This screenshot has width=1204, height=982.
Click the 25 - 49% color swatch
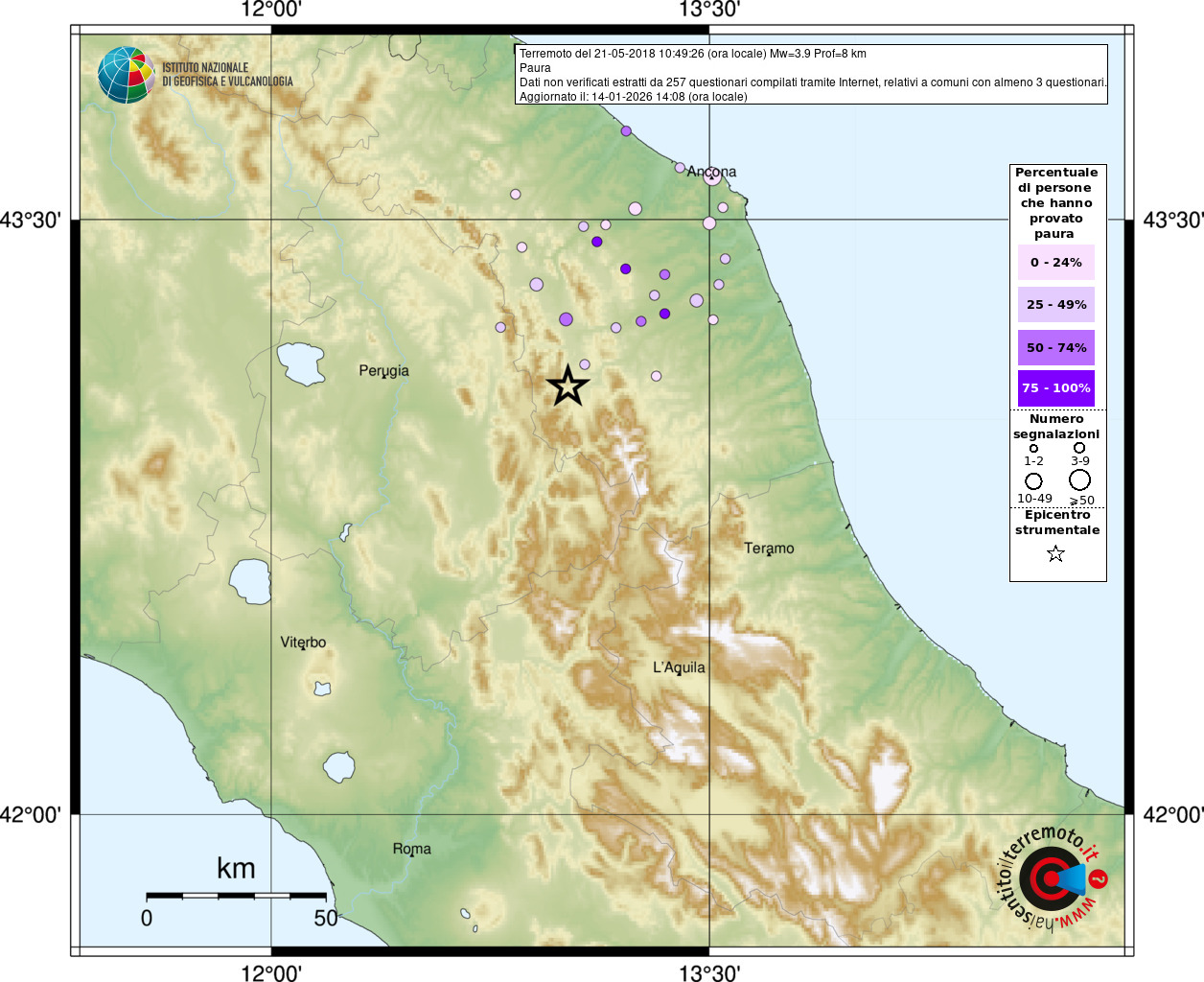click(1055, 304)
